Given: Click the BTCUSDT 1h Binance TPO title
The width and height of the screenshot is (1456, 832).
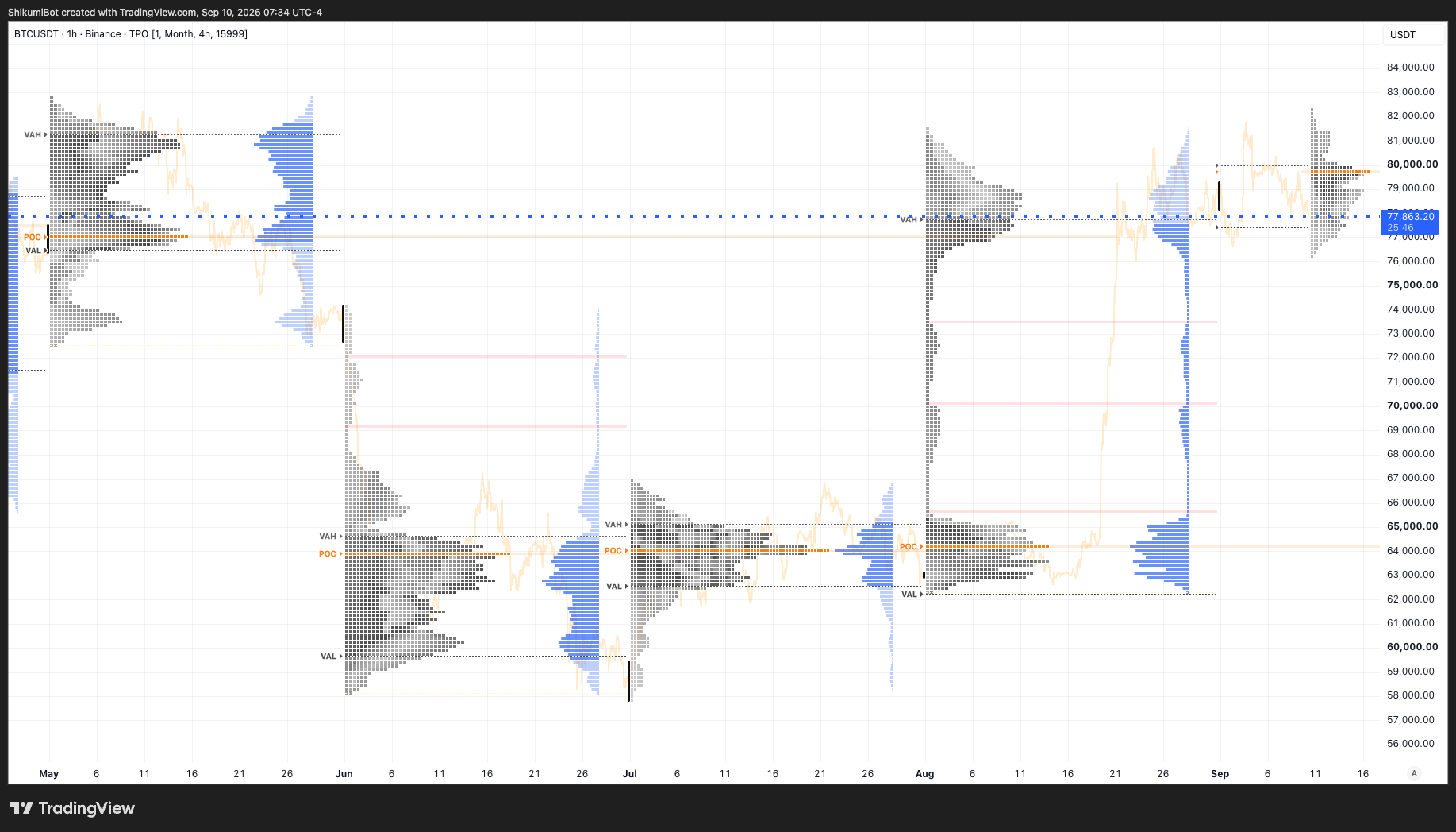Looking at the screenshot, I should tap(131, 34).
